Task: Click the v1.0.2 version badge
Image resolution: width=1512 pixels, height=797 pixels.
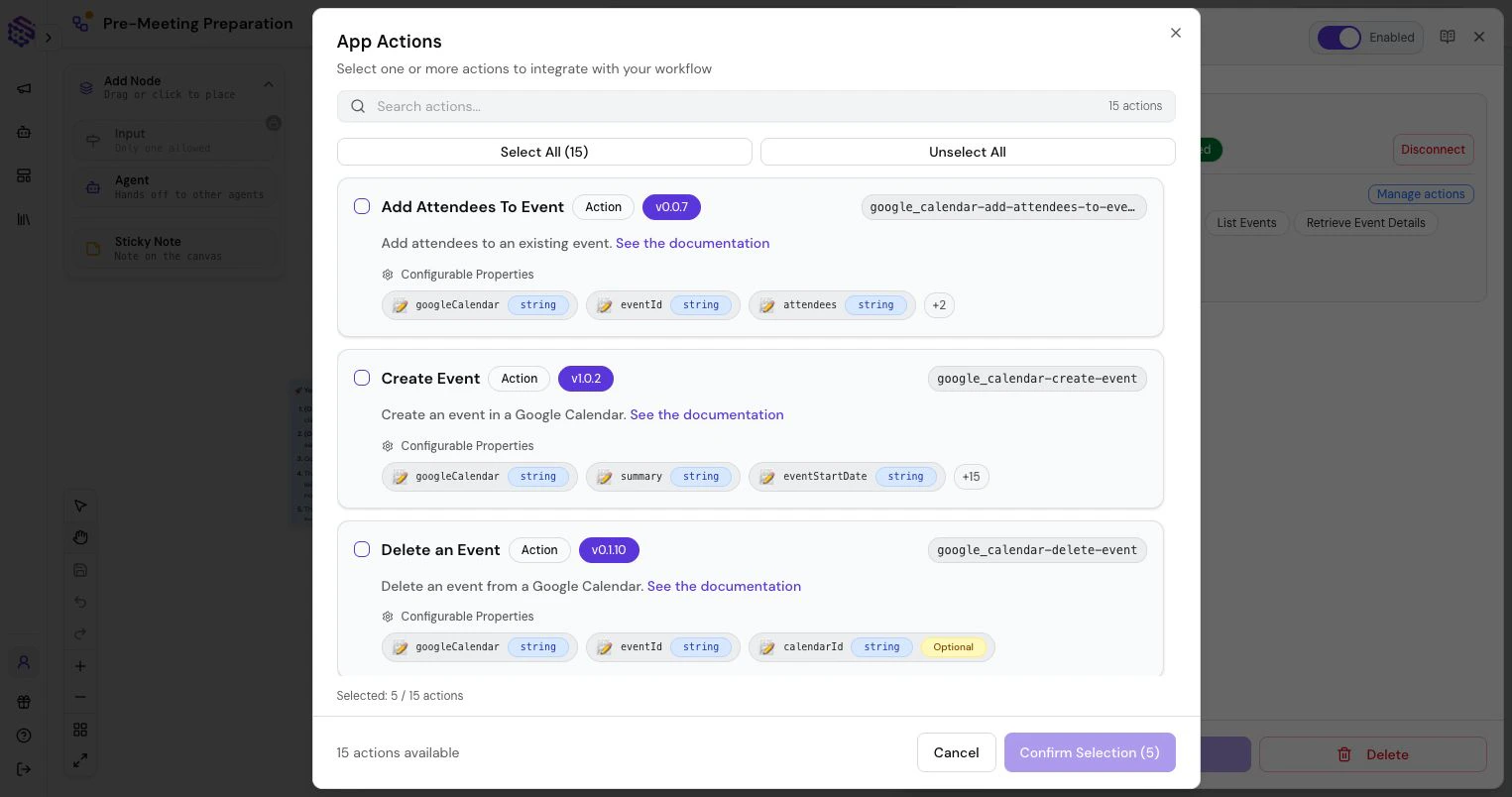Action: point(586,379)
